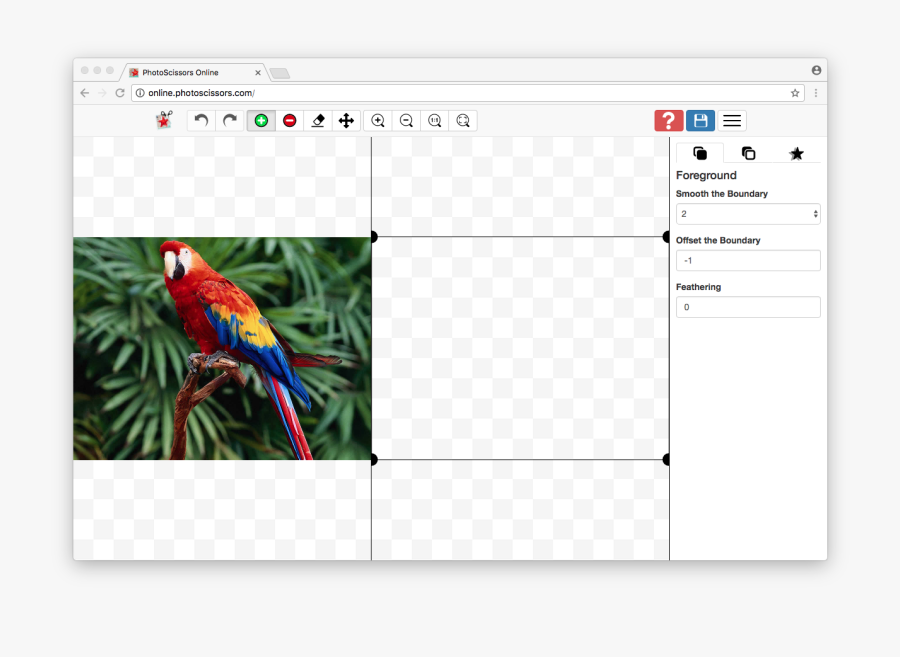Zoom in with the magnifier plus icon
The height and width of the screenshot is (657, 900).
pos(378,120)
